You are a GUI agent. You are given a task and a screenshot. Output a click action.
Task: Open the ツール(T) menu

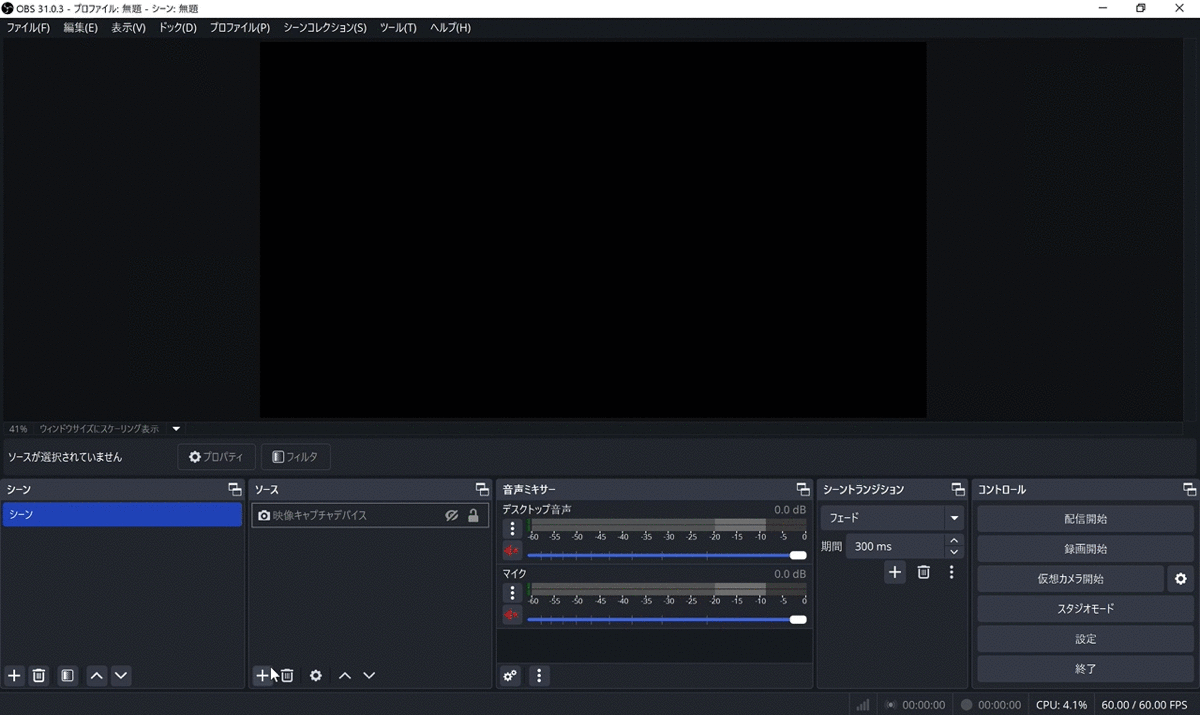[398, 28]
